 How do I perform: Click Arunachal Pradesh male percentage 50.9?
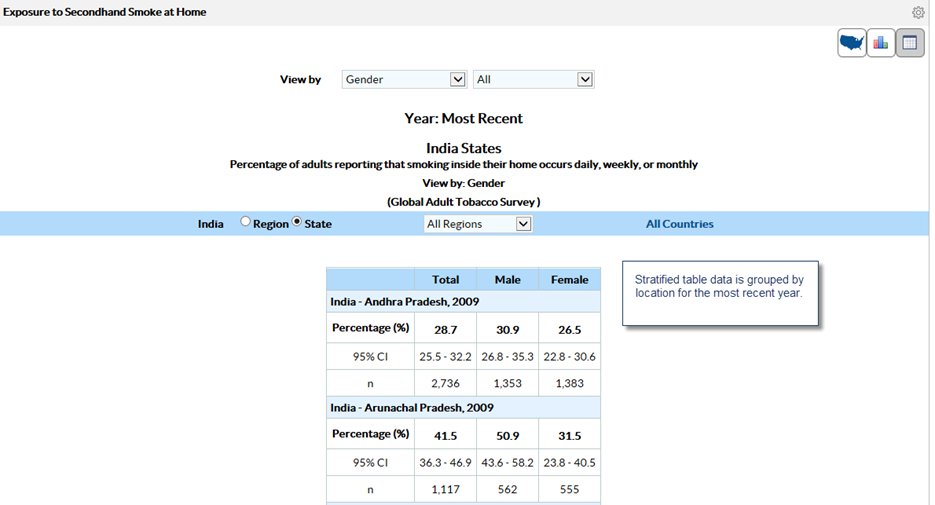coord(507,435)
